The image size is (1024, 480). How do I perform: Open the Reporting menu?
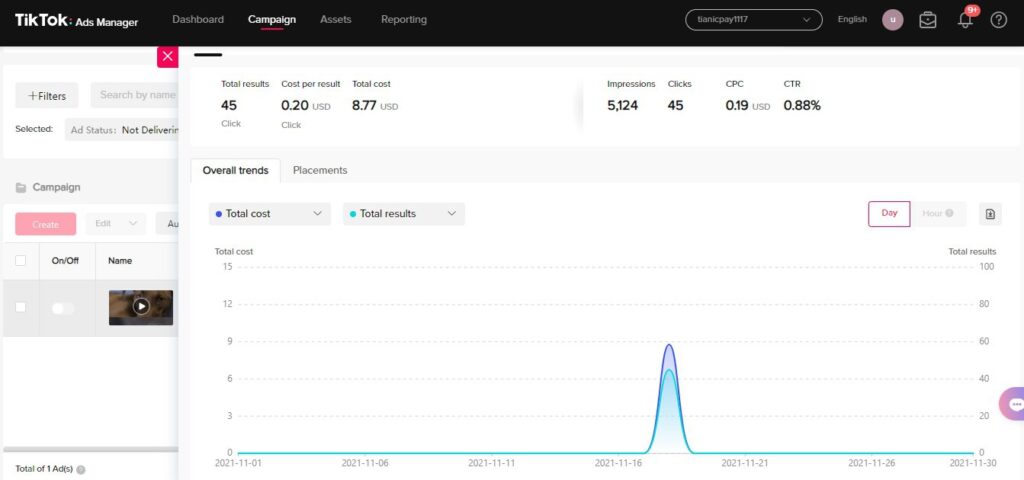[404, 20]
